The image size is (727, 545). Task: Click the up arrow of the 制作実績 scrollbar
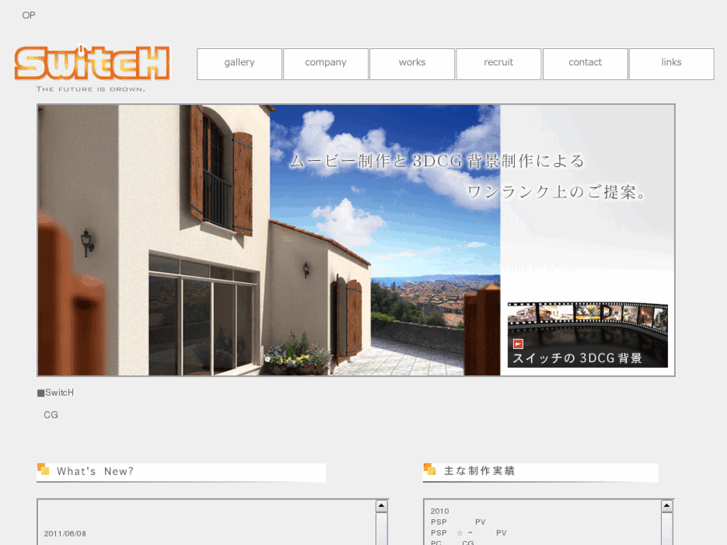(x=666, y=506)
